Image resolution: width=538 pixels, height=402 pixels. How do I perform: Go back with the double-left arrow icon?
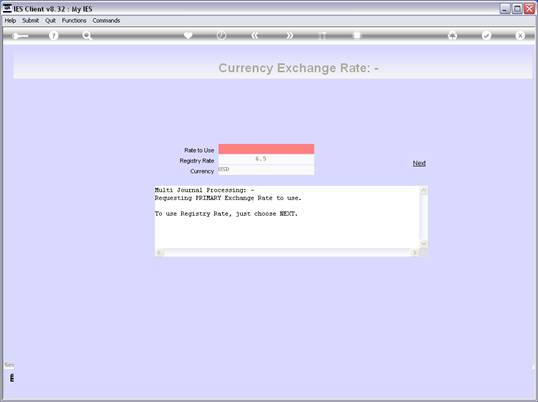255,35
